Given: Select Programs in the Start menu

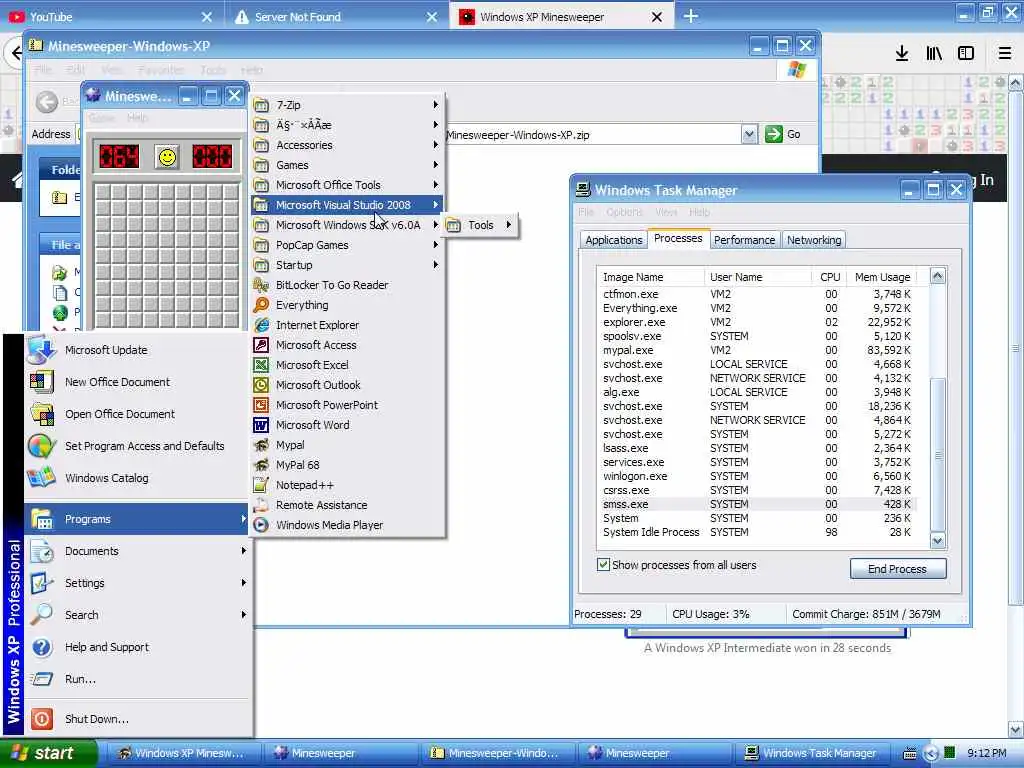Looking at the screenshot, I should coord(137,519).
